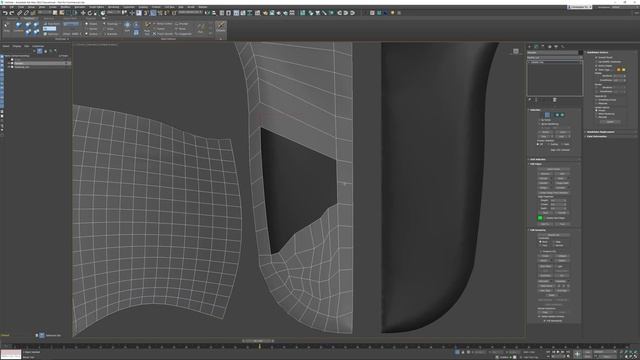The width and height of the screenshot is (640, 360).
Task: Activate the Select and Scale tool
Action: [96, 13]
